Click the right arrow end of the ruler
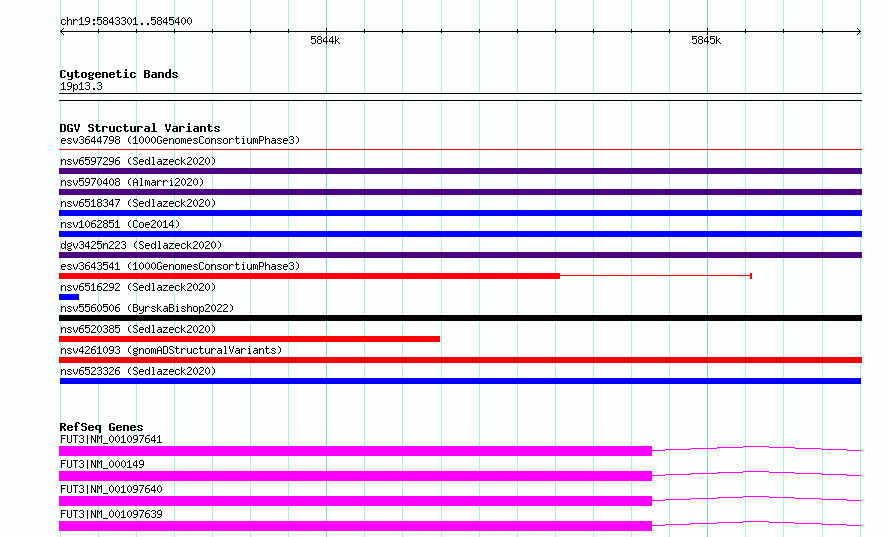The height and width of the screenshot is (537, 890). 859,31
